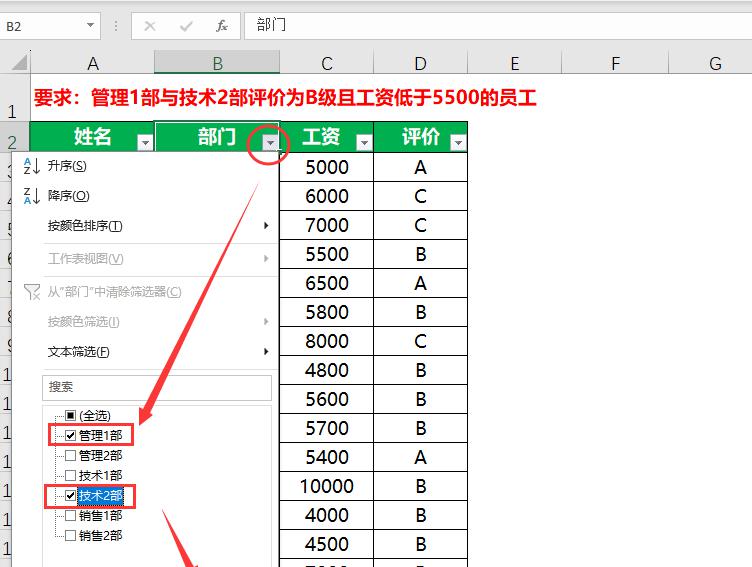
Task: Expand the 按颜色排序 submenu arrow
Action: coord(266,225)
